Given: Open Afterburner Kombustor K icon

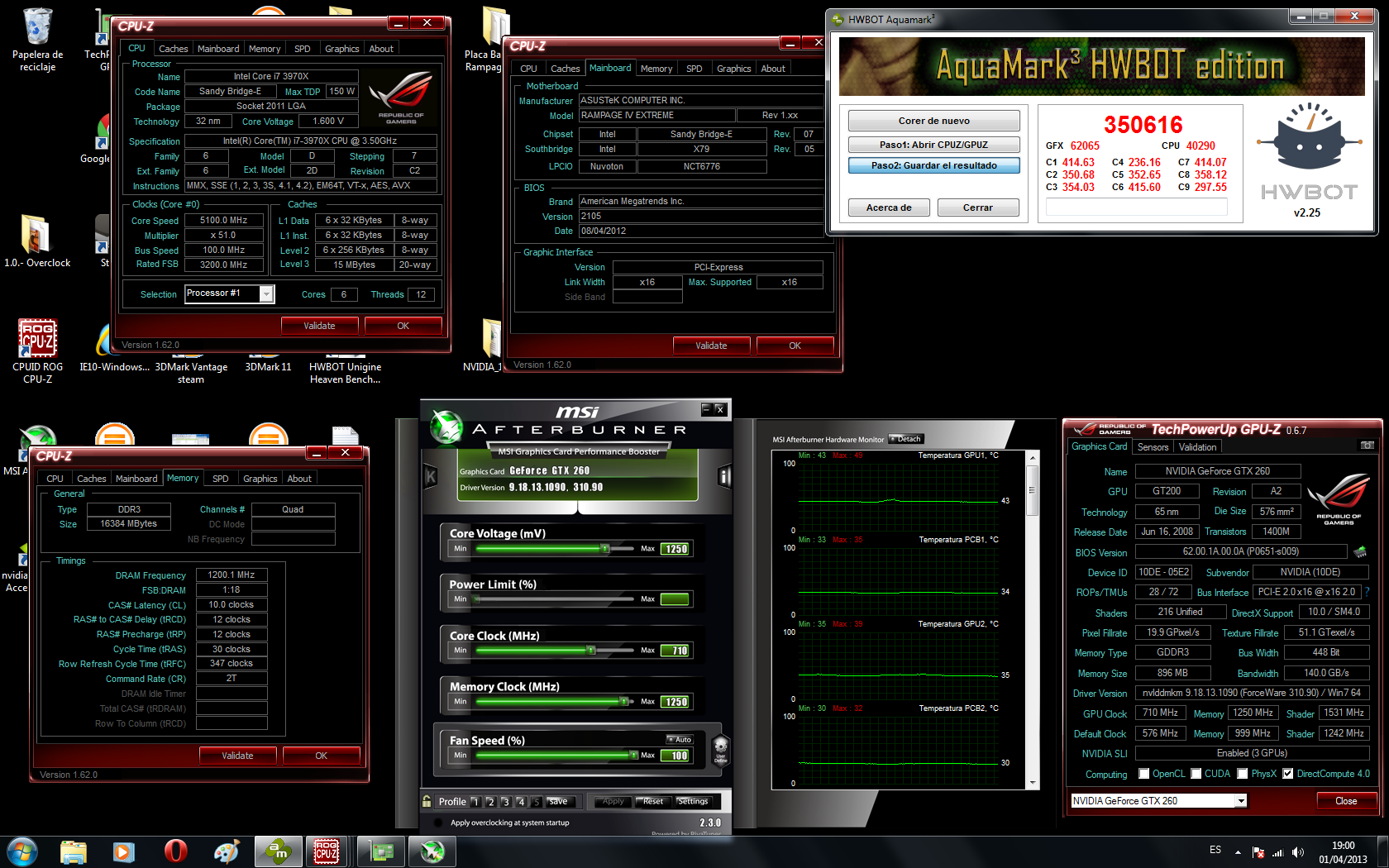Looking at the screenshot, I should pyautogui.click(x=430, y=476).
